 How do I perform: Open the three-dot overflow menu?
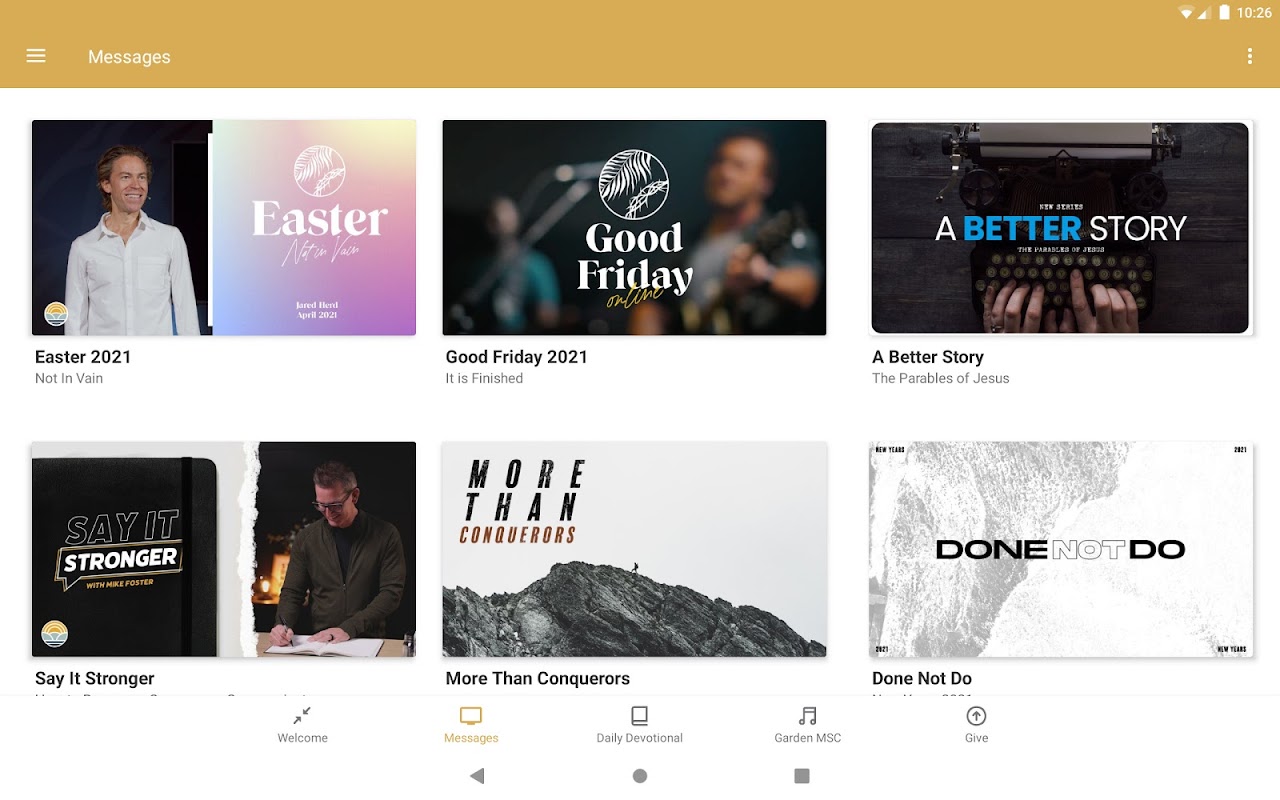pos(1249,56)
